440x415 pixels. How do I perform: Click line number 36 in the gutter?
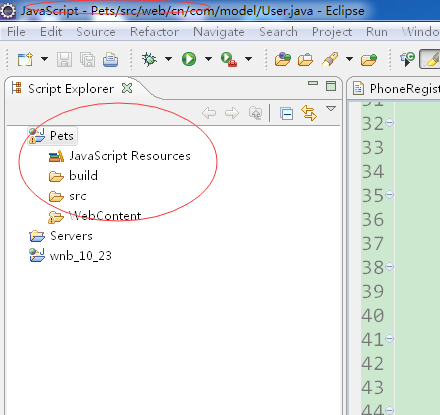[373, 220]
